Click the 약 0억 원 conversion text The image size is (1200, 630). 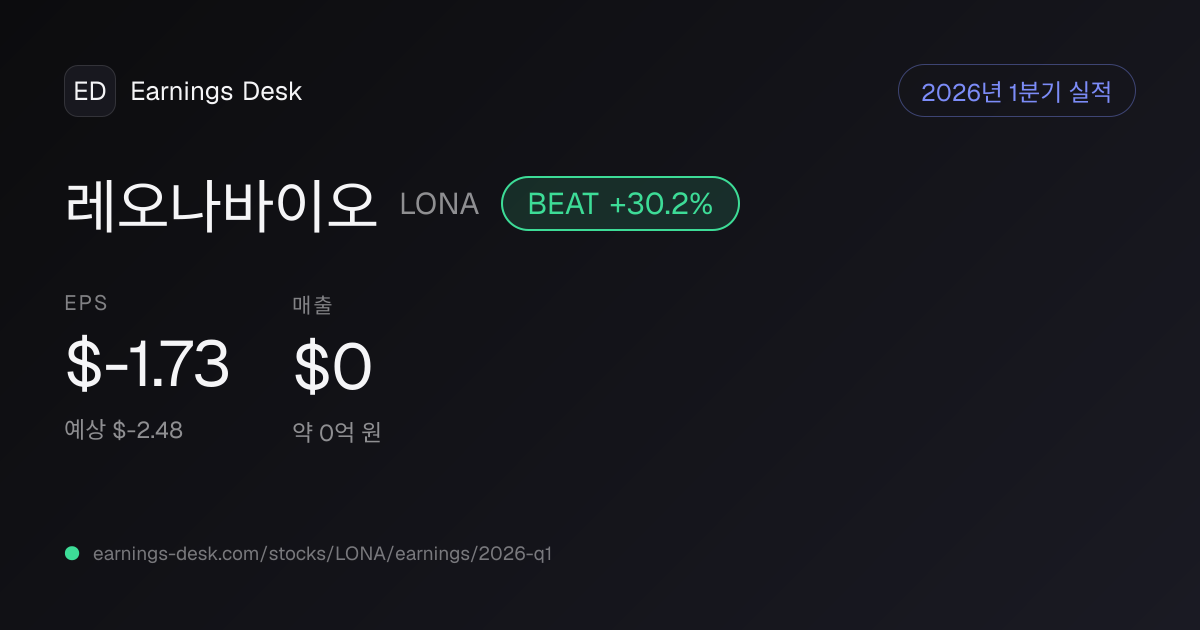click(x=337, y=433)
